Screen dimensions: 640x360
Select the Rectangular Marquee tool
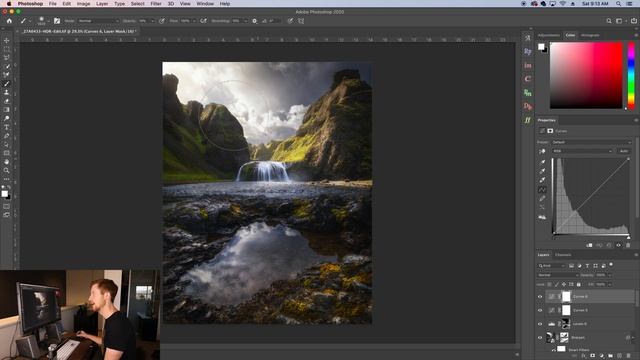tap(7, 49)
